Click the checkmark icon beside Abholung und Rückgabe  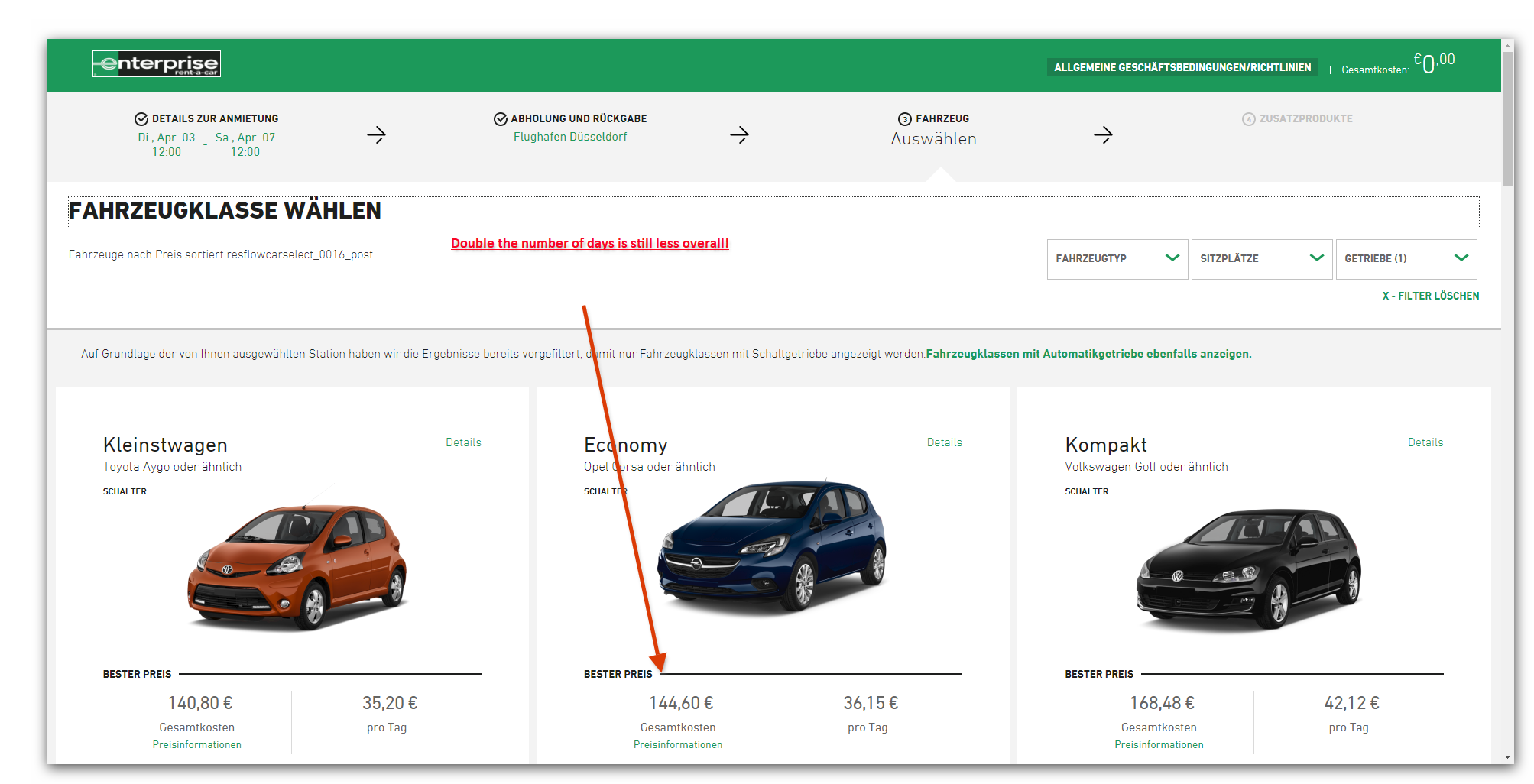click(x=501, y=119)
